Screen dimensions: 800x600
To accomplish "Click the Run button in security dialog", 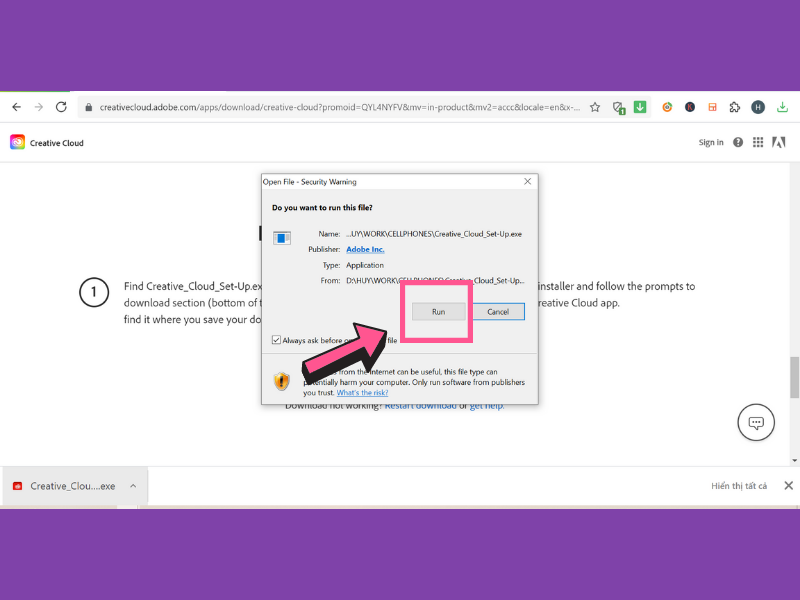I will 438,312.
